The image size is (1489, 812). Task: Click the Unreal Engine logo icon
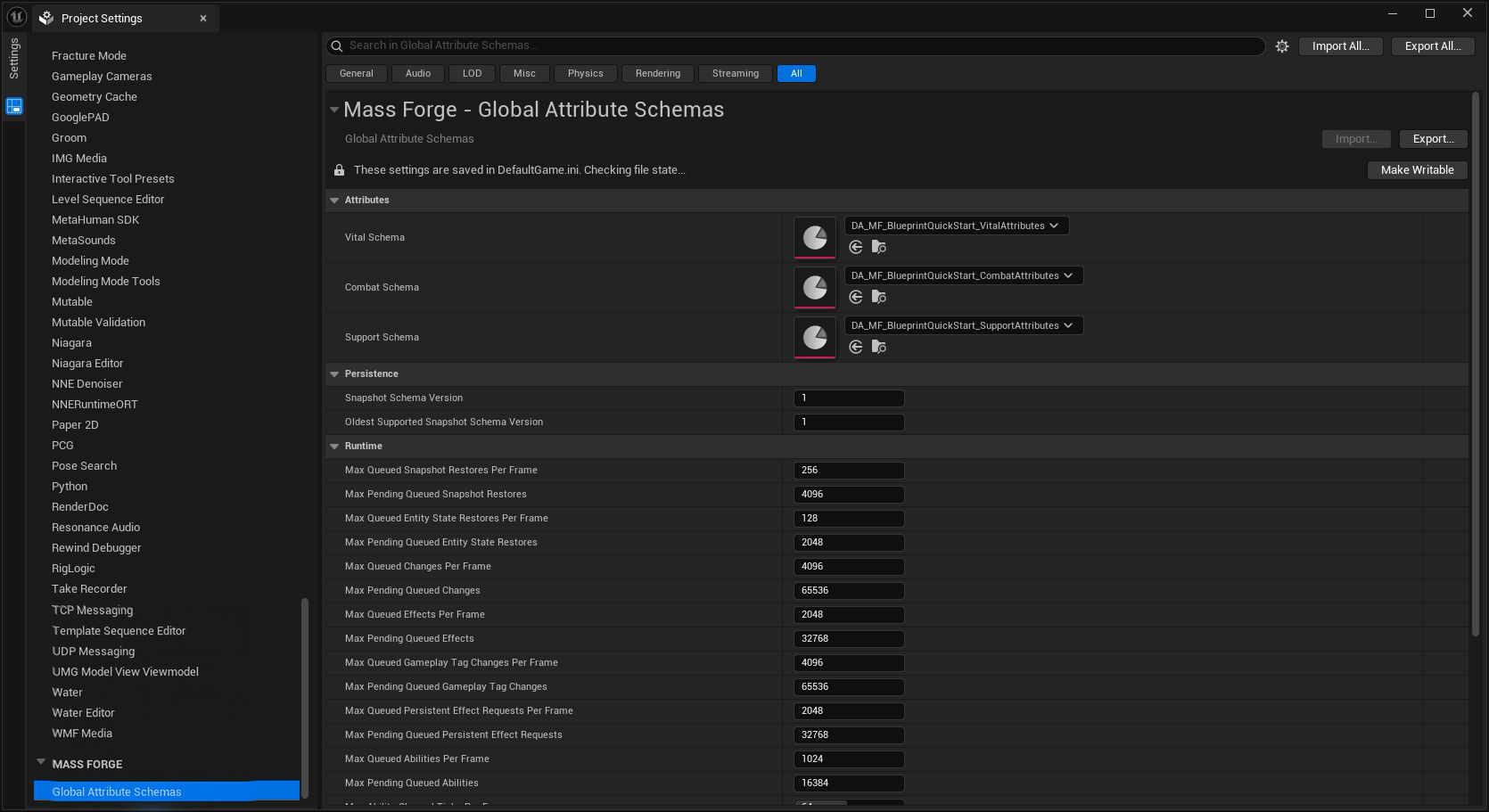[x=16, y=16]
